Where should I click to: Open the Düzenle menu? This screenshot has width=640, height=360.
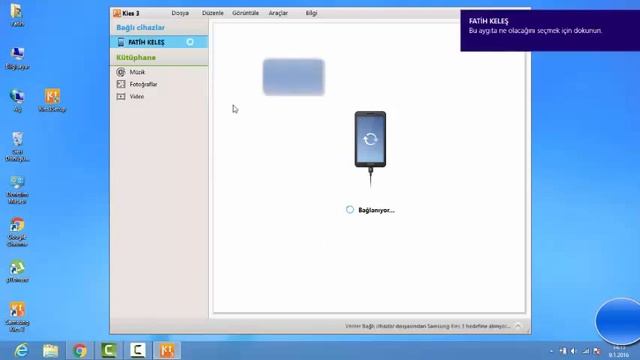coord(213,13)
